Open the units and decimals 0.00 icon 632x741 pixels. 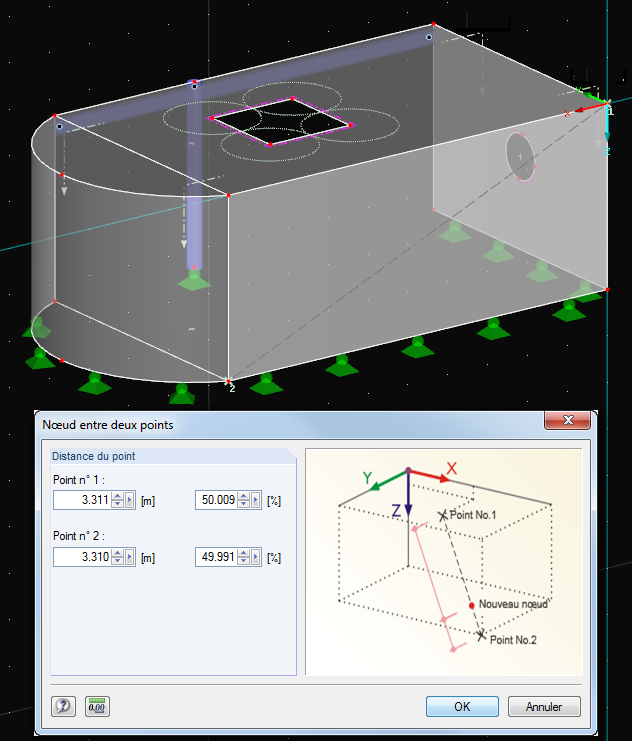click(x=97, y=707)
